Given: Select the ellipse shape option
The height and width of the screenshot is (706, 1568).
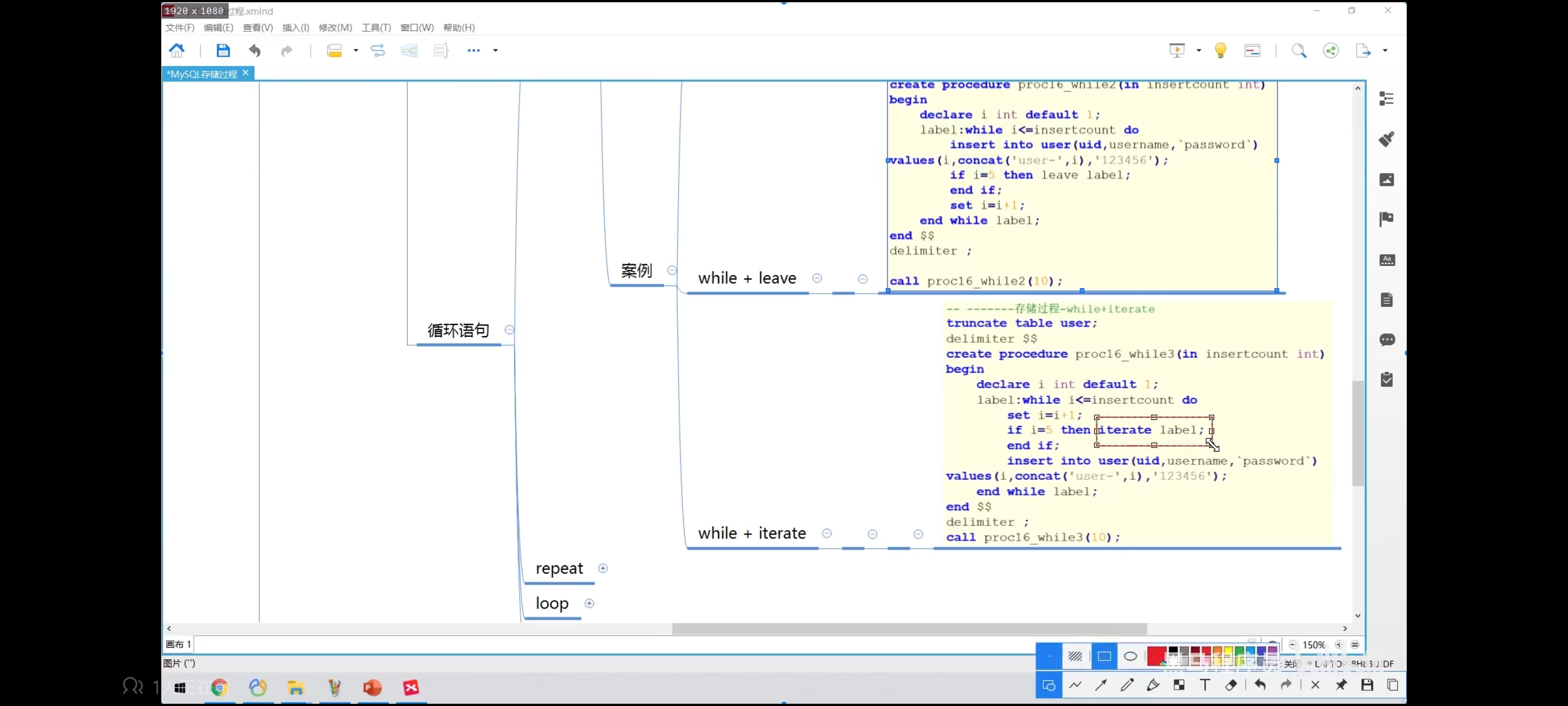Looking at the screenshot, I should point(1130,656).
